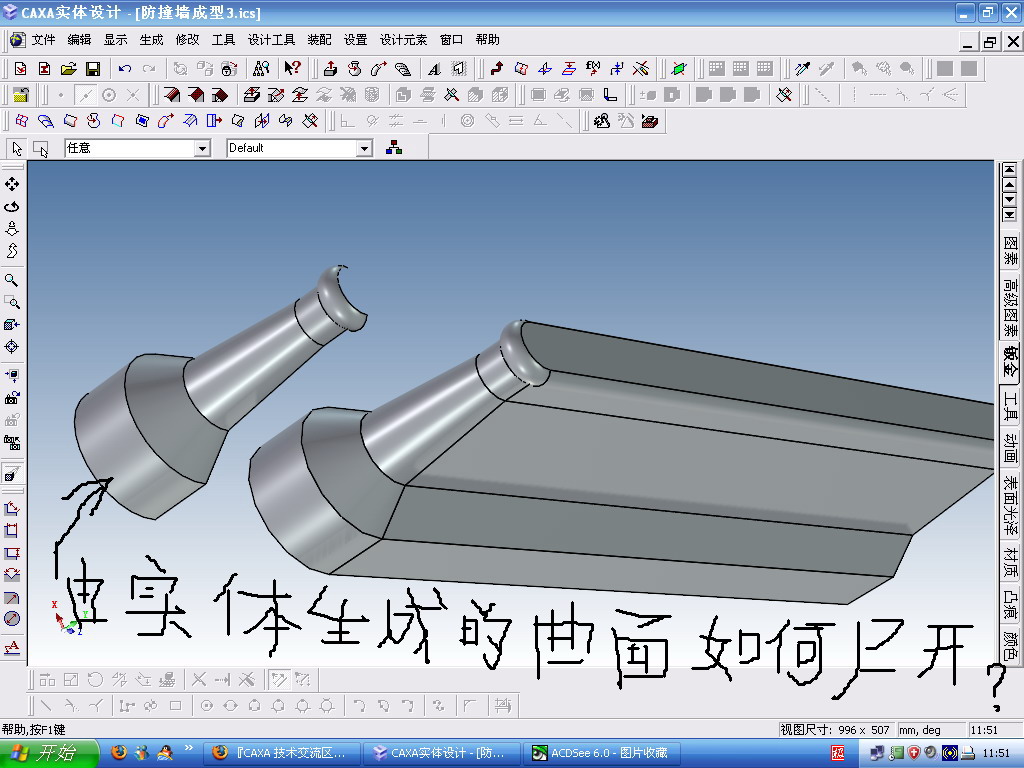The height and width of the screenshot is (768, 1024).
Task: Open the 生成 menu
Action: coord(151,40)
